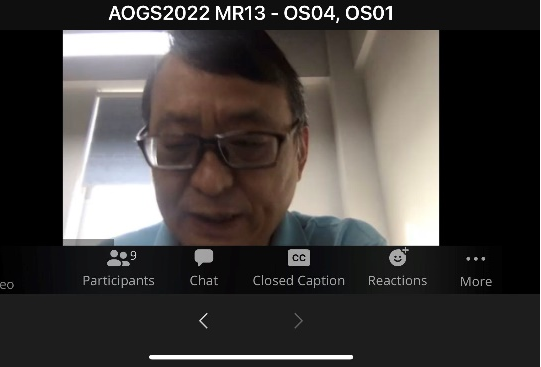The width and height of the screenshot is (541, 367).
Task: Go forward with the right chevron
Action: 298,321
